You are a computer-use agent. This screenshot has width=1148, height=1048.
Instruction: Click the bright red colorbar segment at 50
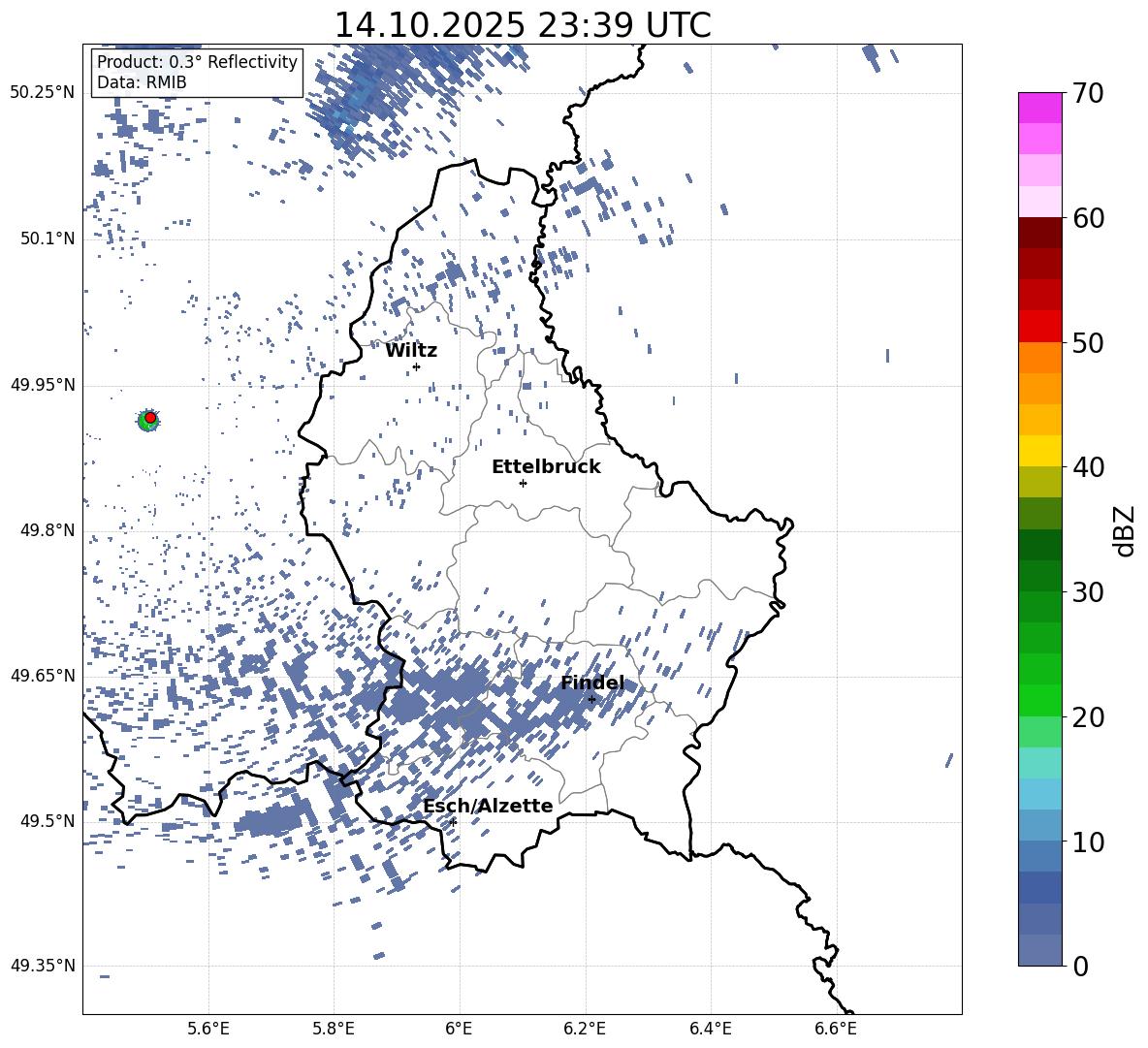pos(1039,327)
